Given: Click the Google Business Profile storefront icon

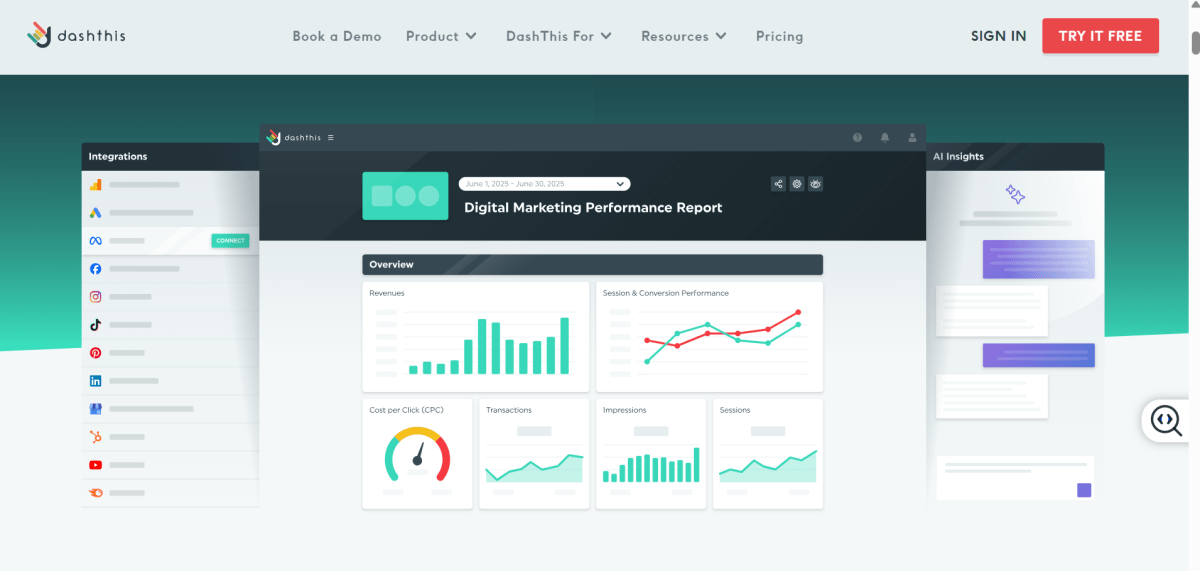Looking at the screenshot, I should coord(96,409).
